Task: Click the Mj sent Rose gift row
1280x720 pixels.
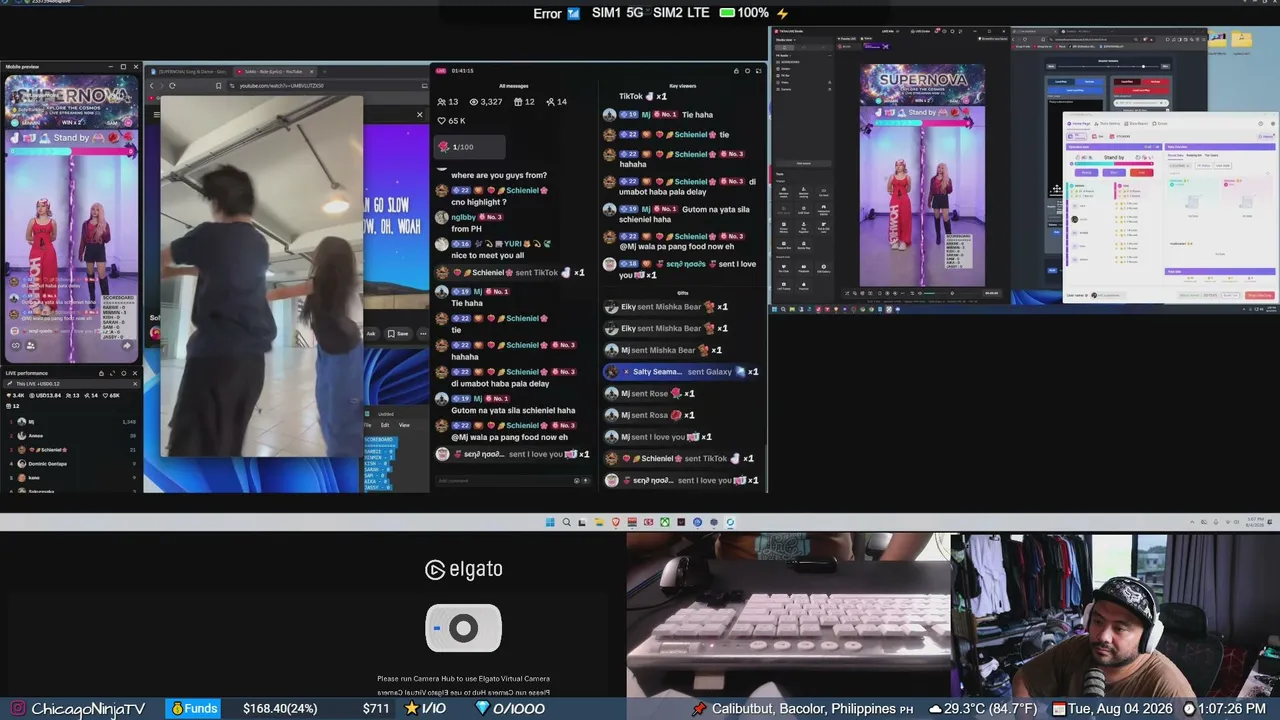Action: (650, 394)
